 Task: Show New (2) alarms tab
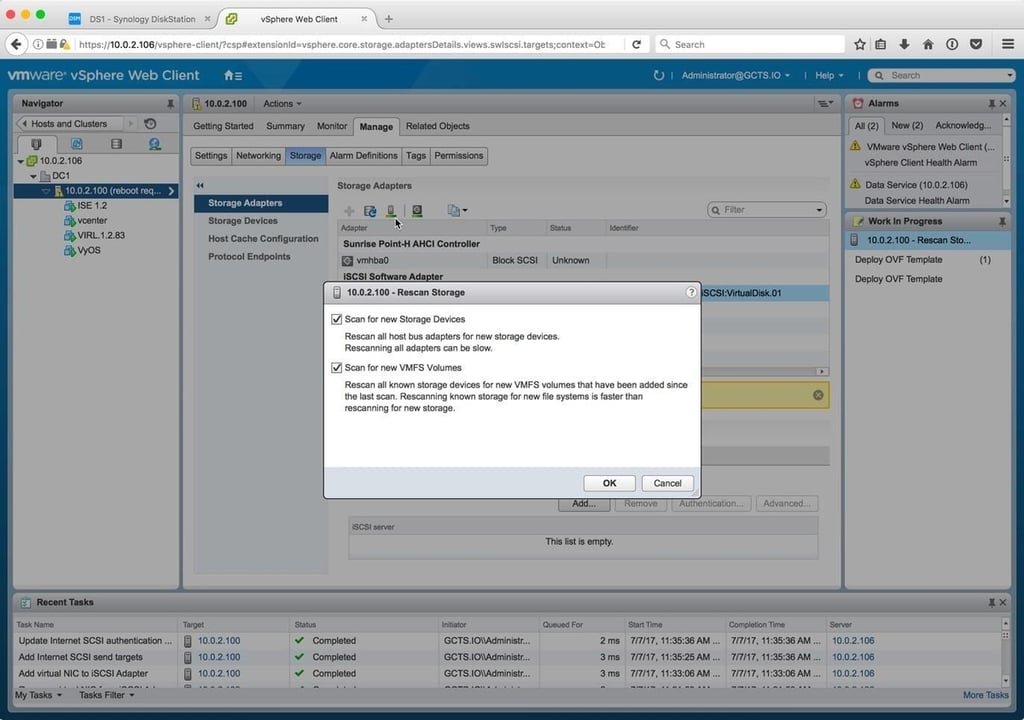(907, 125)
